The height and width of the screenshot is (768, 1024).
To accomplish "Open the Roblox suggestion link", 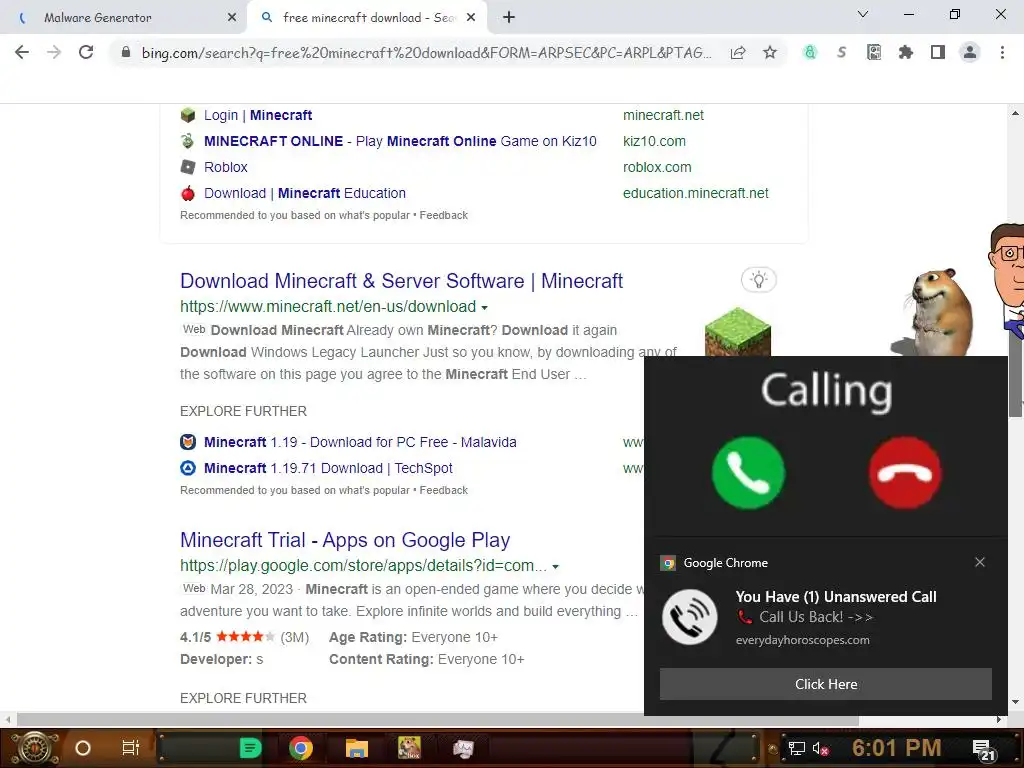I will pyautogui.click(x=225, y=167).
